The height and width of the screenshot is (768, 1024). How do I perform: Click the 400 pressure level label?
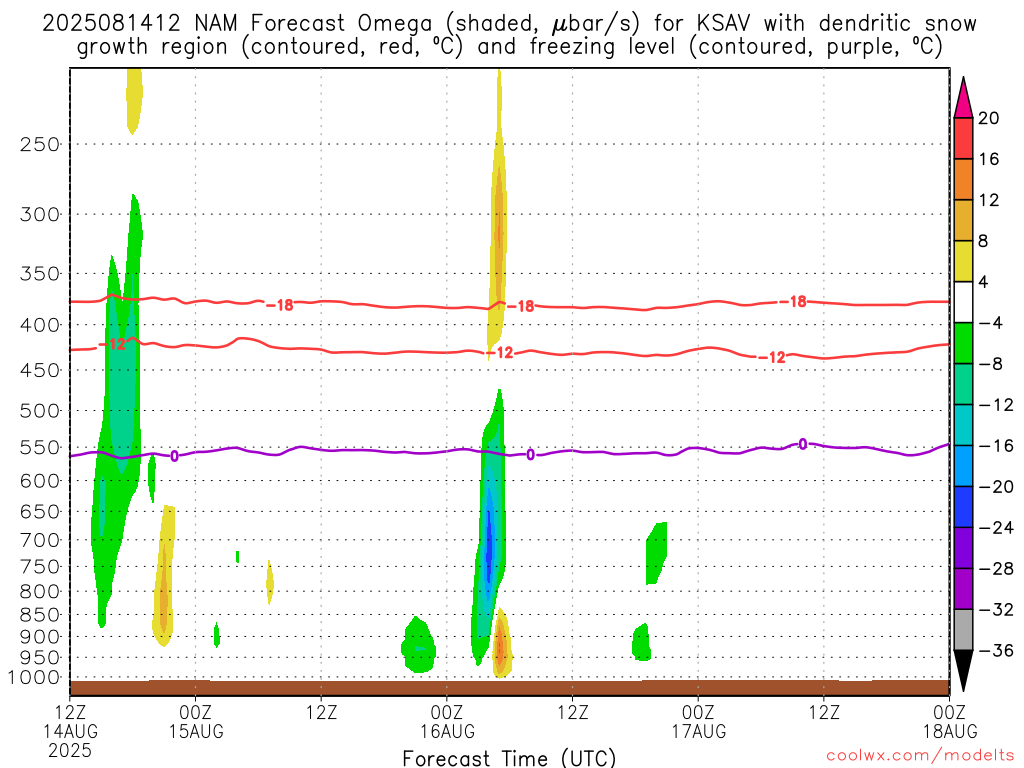[40, 325]
